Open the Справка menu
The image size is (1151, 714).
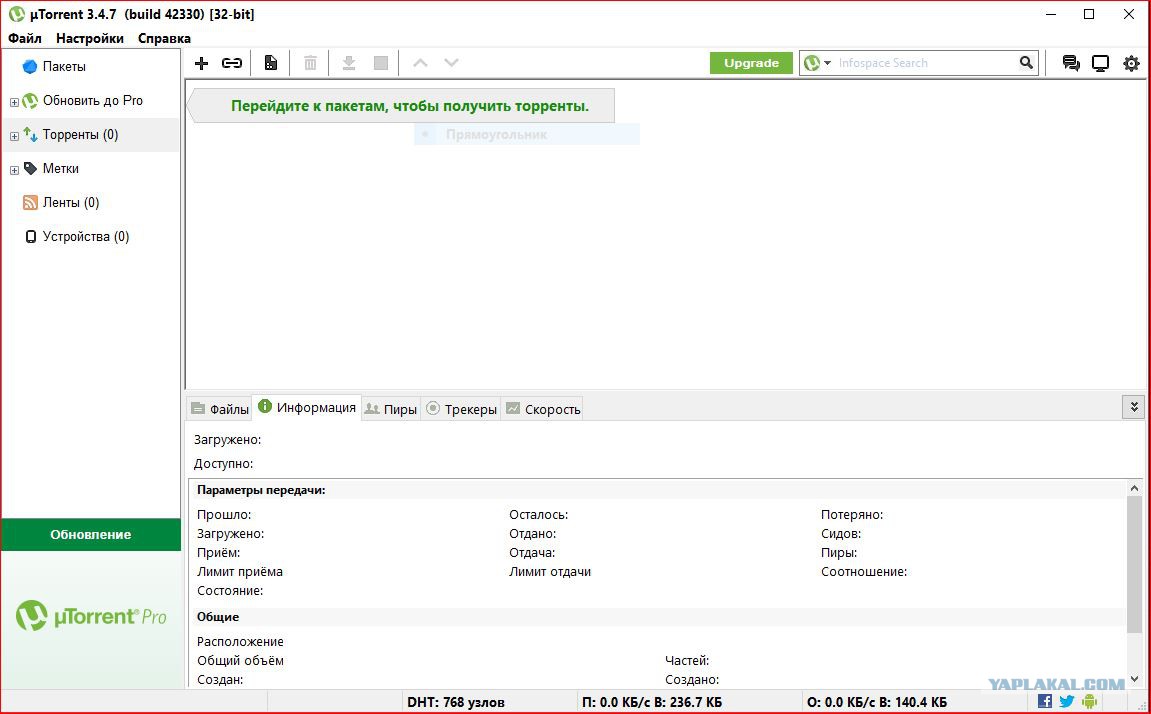pos(164,38)
